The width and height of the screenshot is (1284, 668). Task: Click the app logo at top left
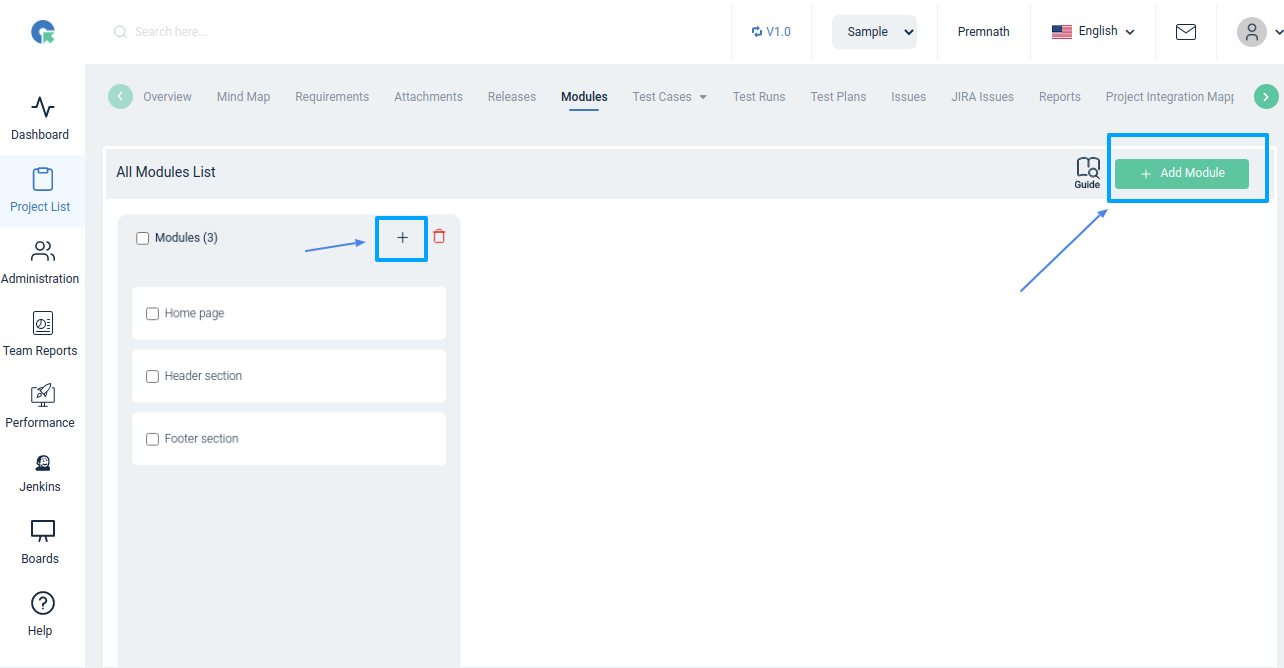(x=43, y=32)
